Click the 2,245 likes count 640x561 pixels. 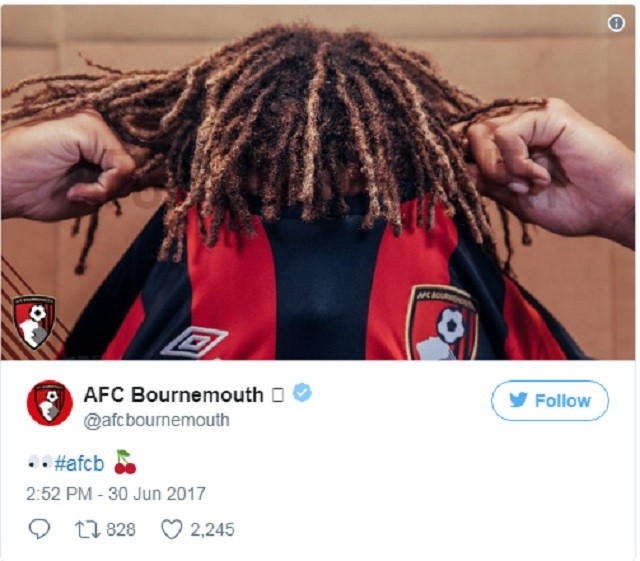pos(212,530)
